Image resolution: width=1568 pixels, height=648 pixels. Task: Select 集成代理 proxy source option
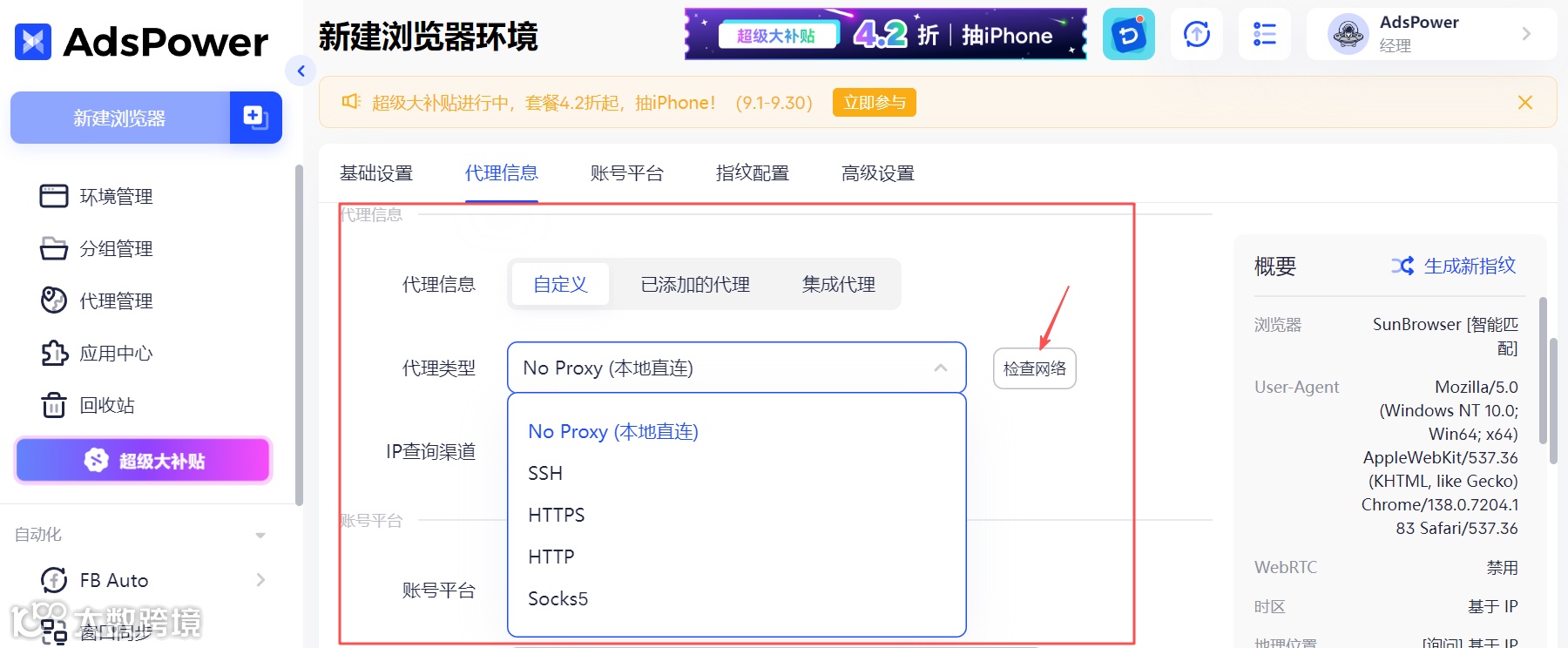tap(839, 284)
